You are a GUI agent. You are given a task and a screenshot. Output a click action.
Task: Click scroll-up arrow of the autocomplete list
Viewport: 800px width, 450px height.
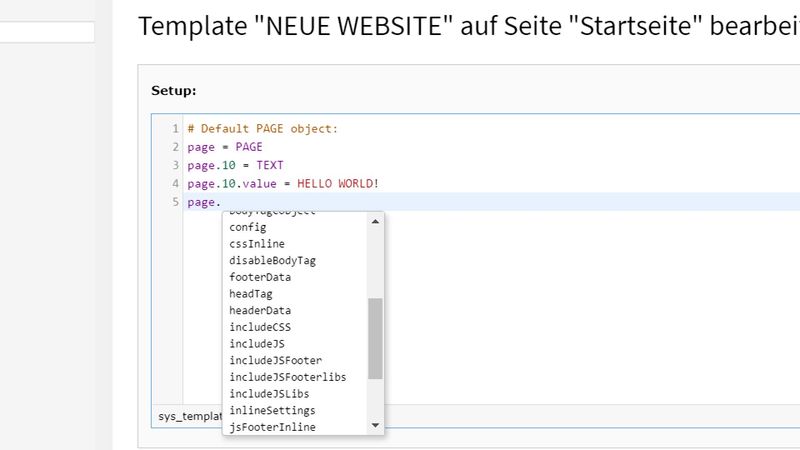coord(376,221)
